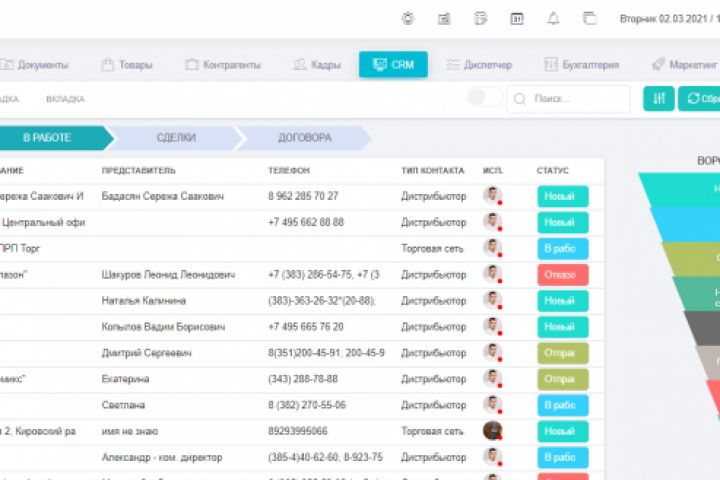Click executor avatar in Бадасян Сережа row
This screenshot has height=480, width=720.
pyautogui.click(x=493, y=196)
